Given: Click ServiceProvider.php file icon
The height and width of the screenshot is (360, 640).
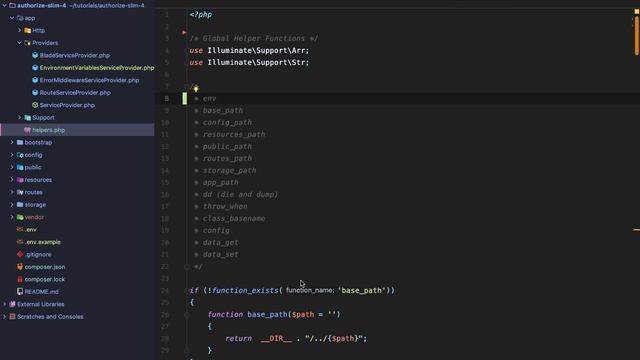Looking at the screenshot, I should pyautogui.click(x=35, y=105).
